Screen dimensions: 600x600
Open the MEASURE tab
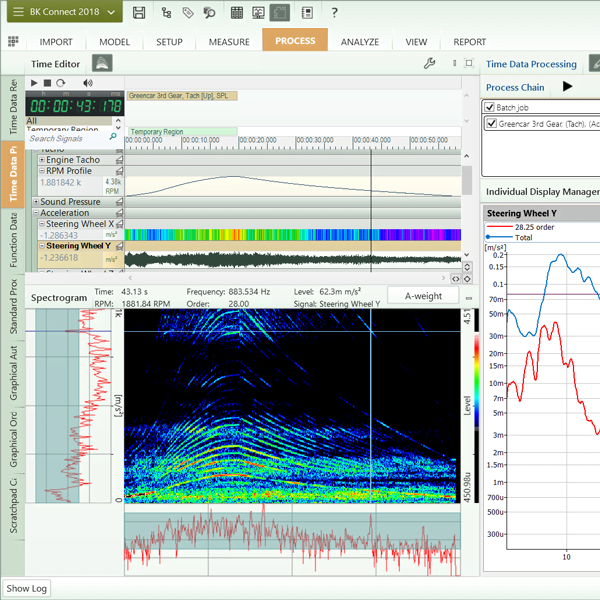point(229,42)
